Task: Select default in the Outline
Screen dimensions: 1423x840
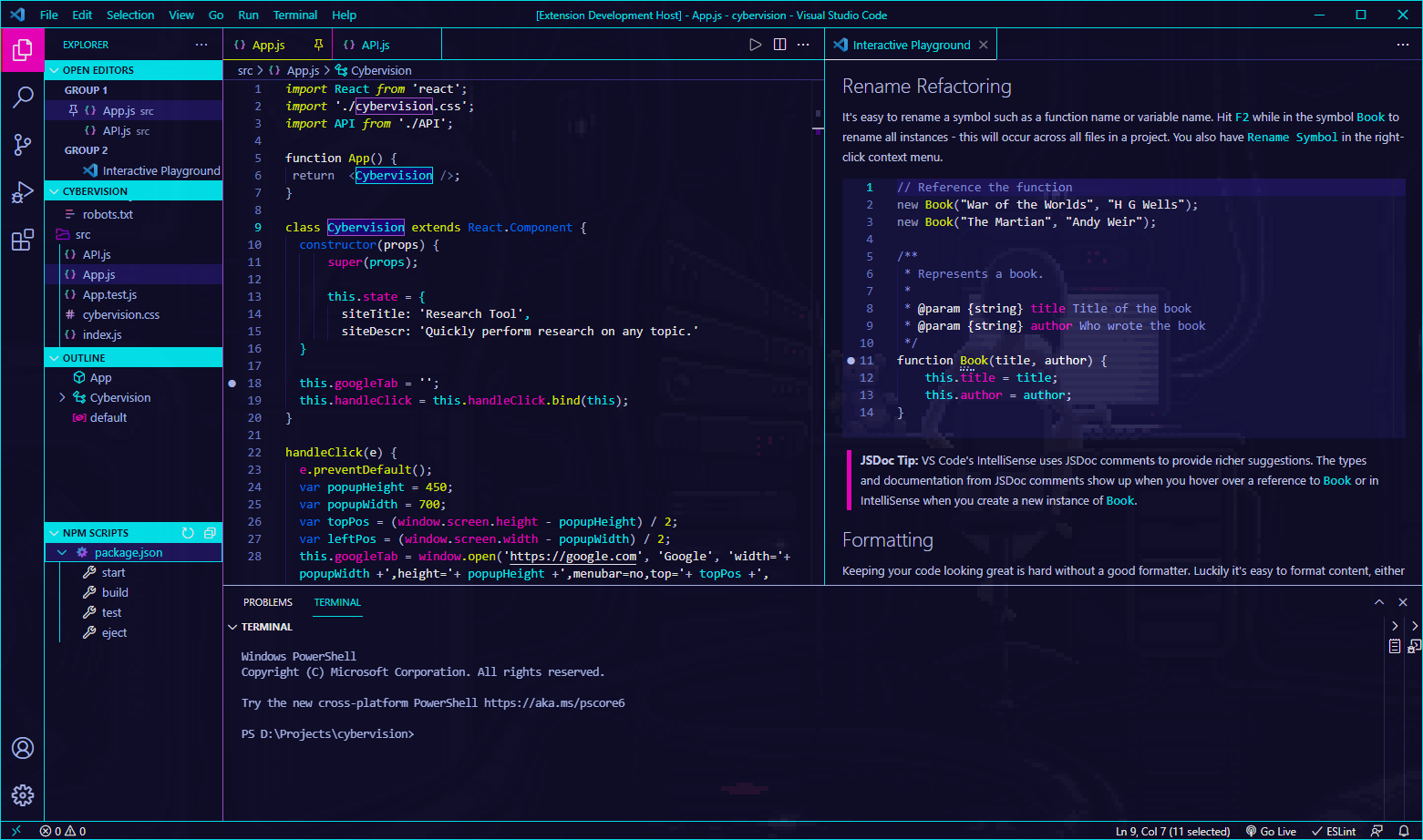Action: (108, 417)
